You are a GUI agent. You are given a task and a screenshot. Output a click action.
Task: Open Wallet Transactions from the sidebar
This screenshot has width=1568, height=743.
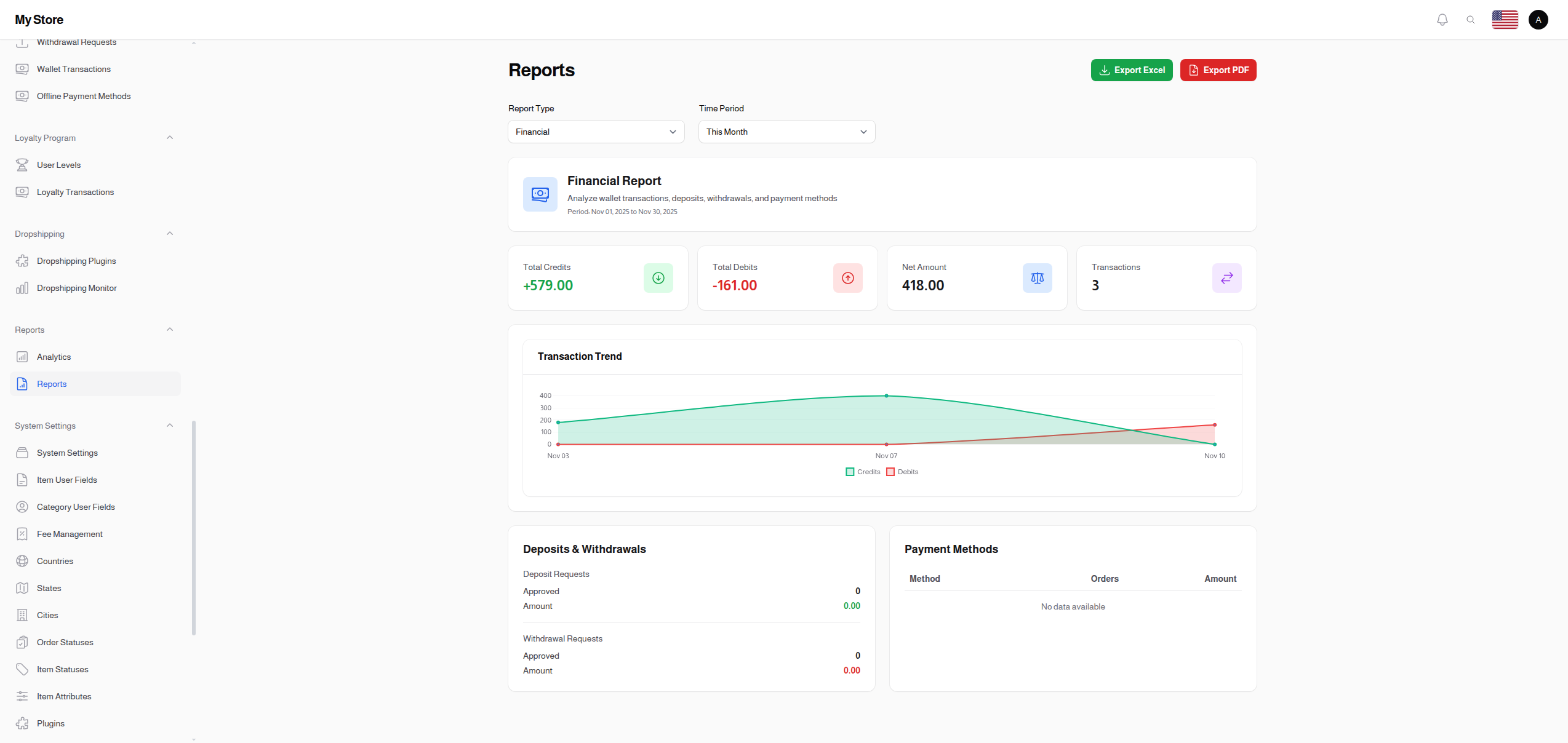73,69
